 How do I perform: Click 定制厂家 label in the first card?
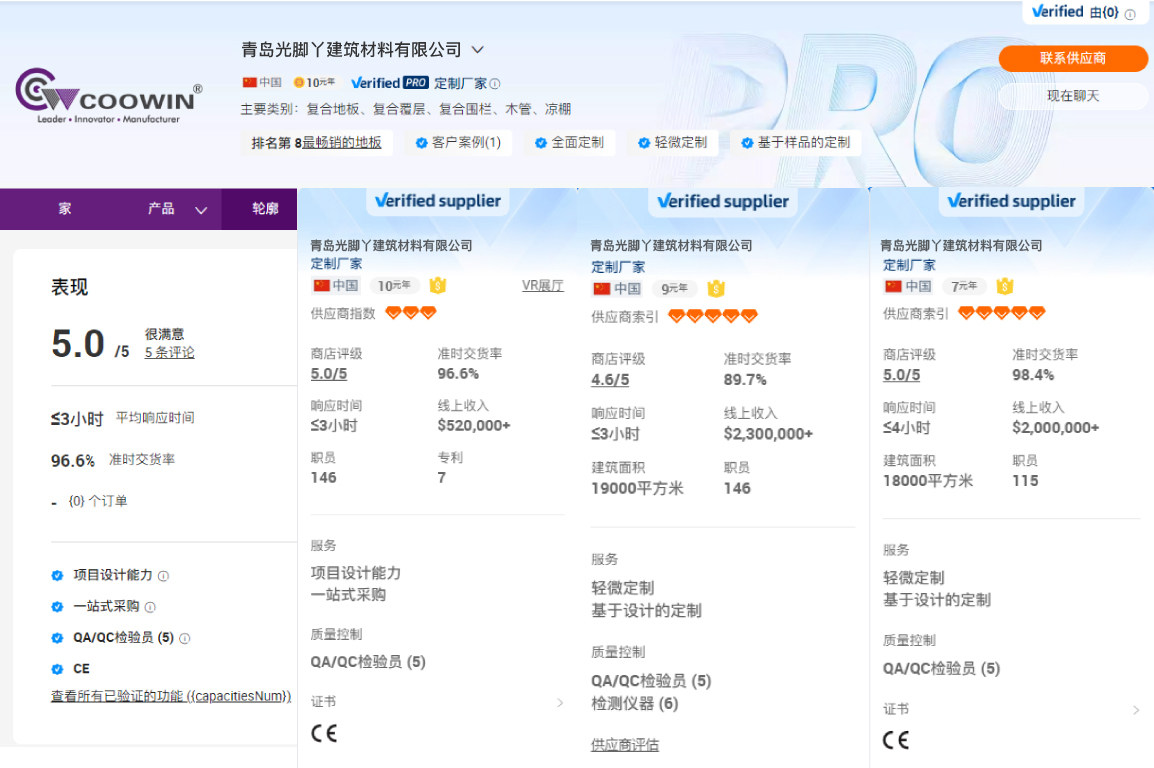(336, 263)
